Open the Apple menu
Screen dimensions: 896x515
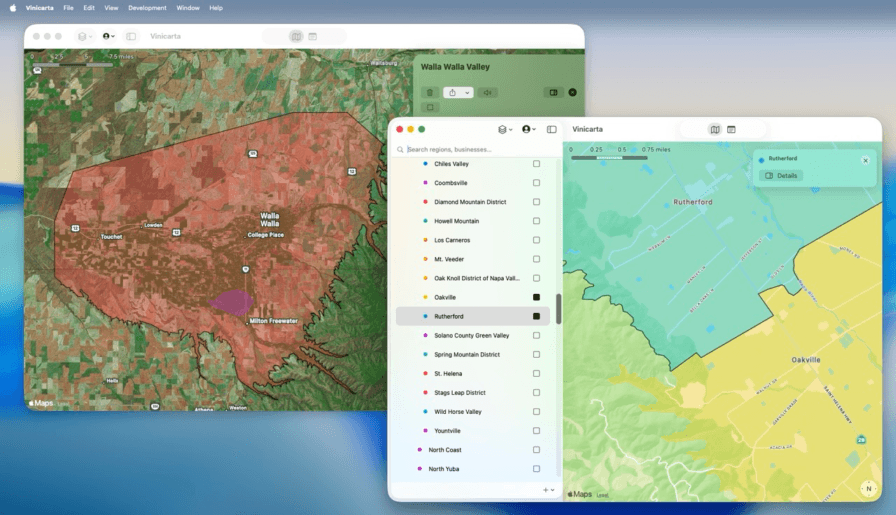[13, 8]
